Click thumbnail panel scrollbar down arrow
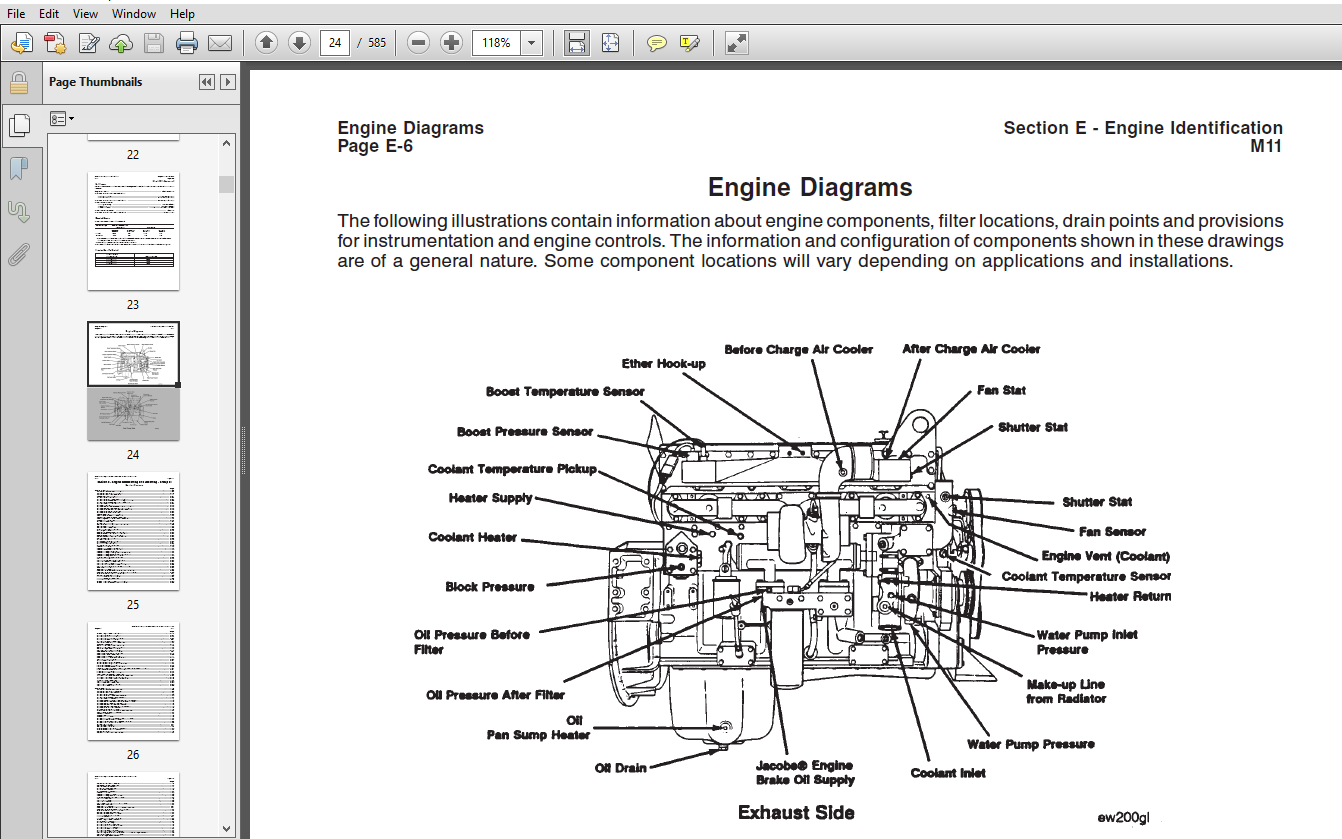The width and height of the screenshot is (1342, 839). (x=228, y=828)
